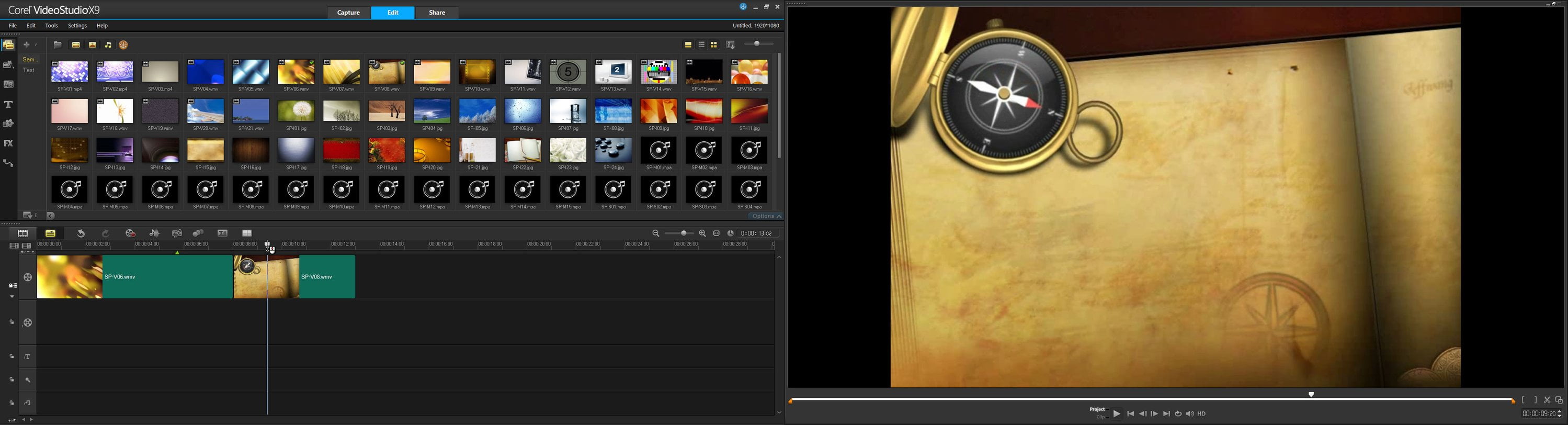Select the Test library folder
1568x425 pixels.
29,70
